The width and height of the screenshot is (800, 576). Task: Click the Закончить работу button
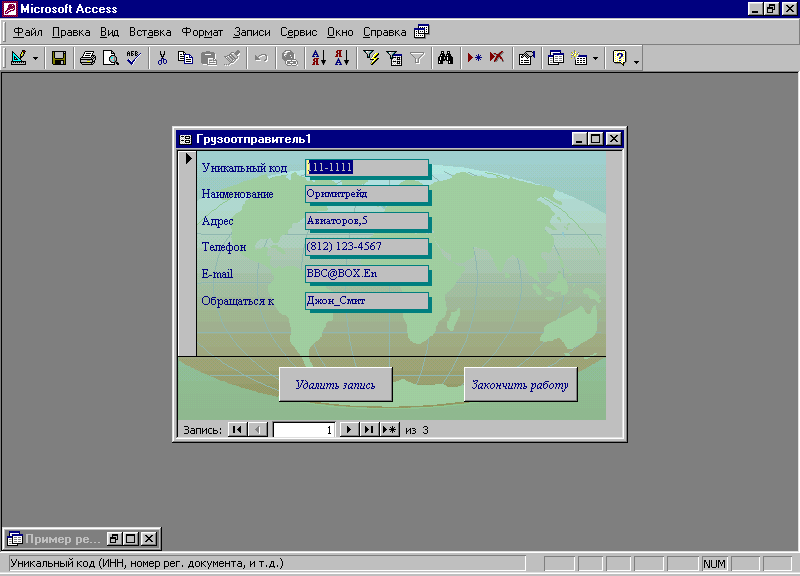(x=520, y=384)
